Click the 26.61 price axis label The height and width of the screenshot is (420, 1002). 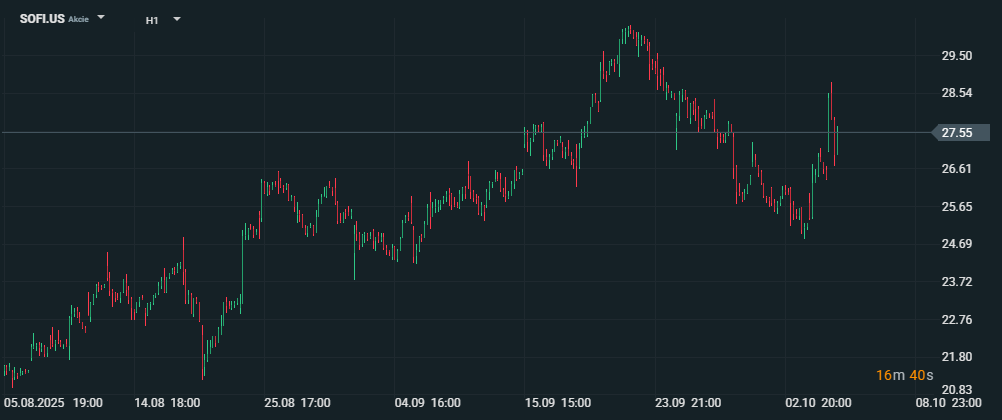(x=957, y=169)
